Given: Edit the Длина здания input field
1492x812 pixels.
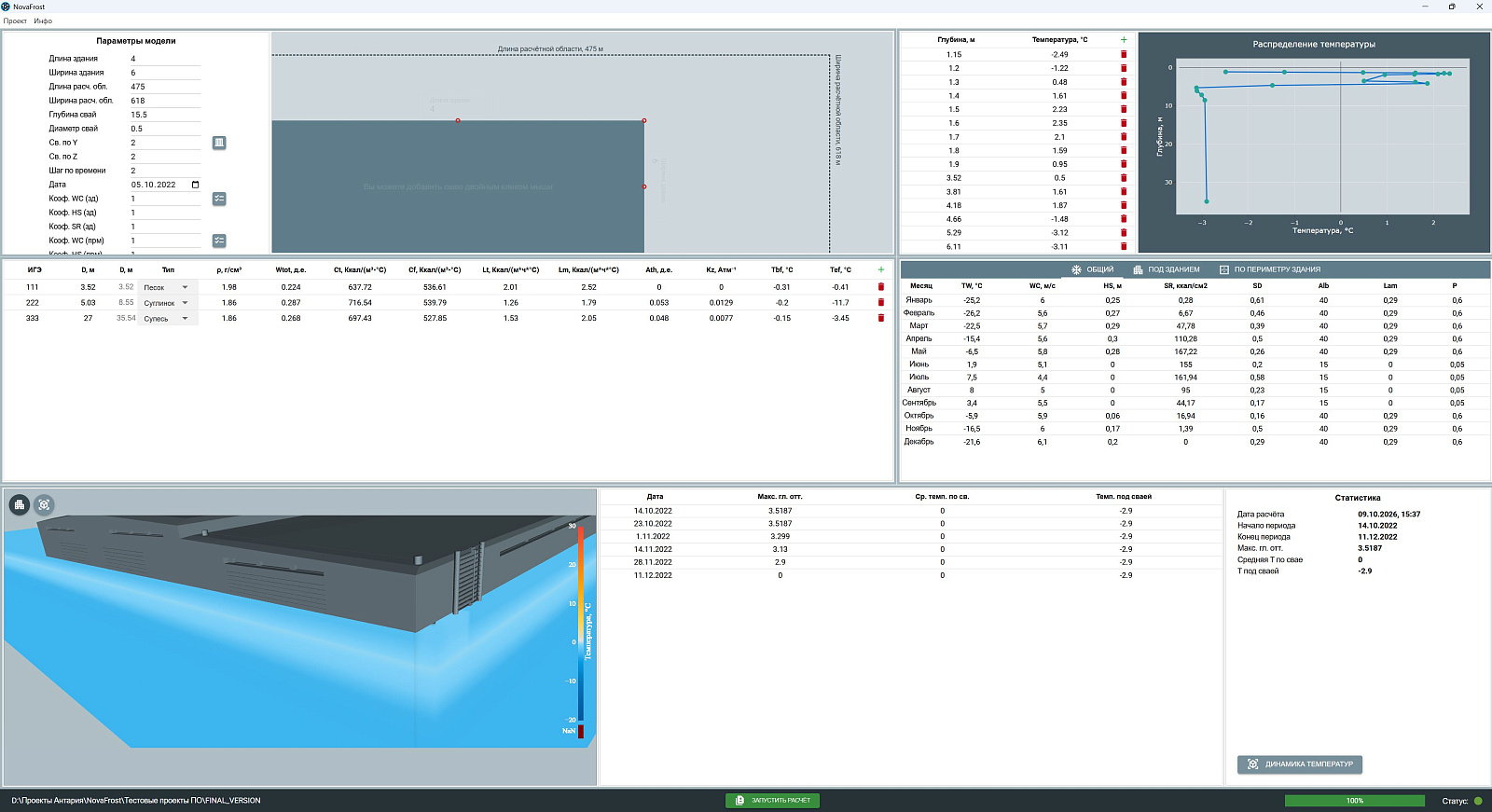Looking at the screenshot, I should (165, 59).
